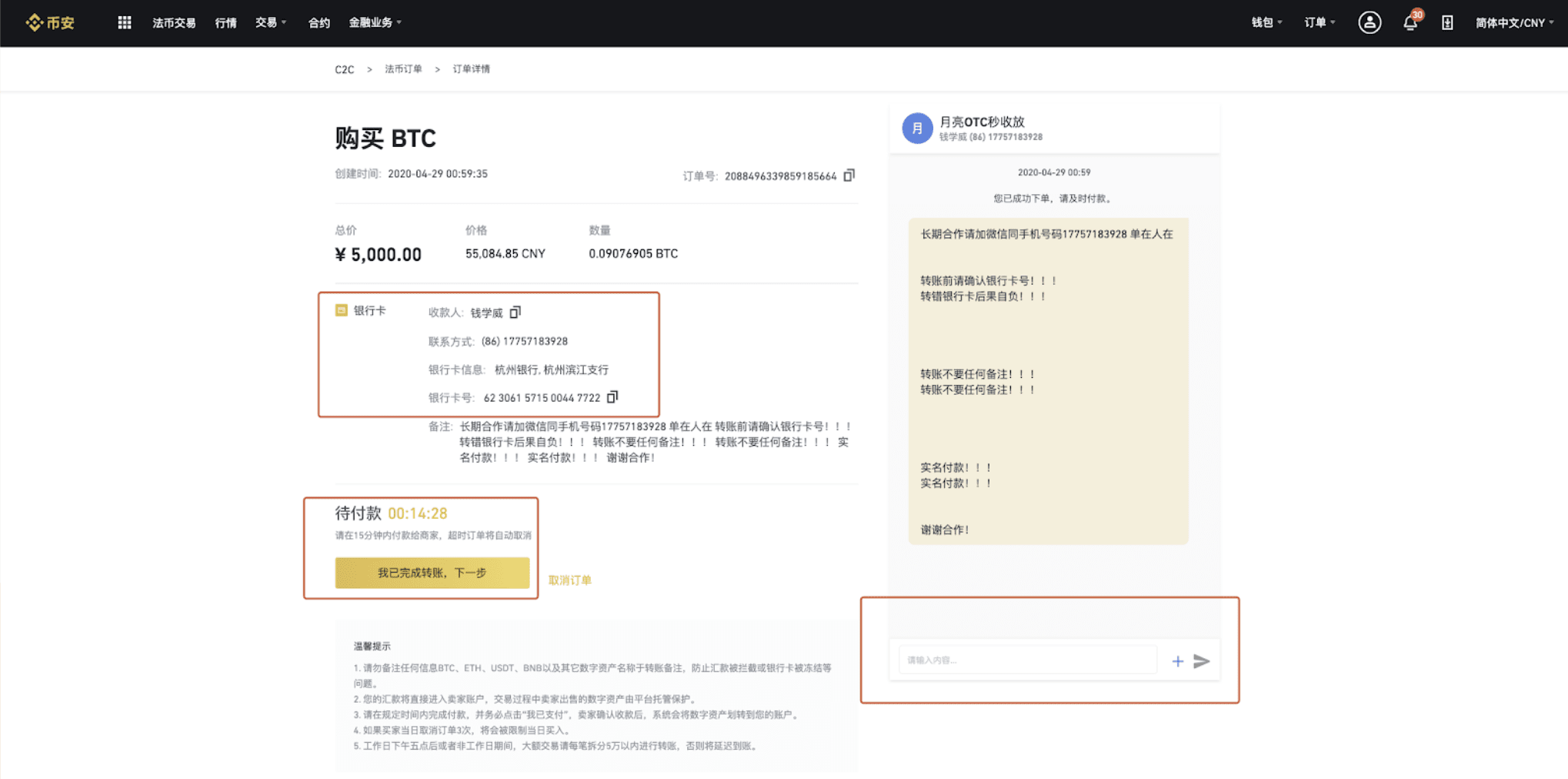1568x779 pixels.
Task: Click bank info 杭州银行, 杭州滨江支行
Action: 552,369
